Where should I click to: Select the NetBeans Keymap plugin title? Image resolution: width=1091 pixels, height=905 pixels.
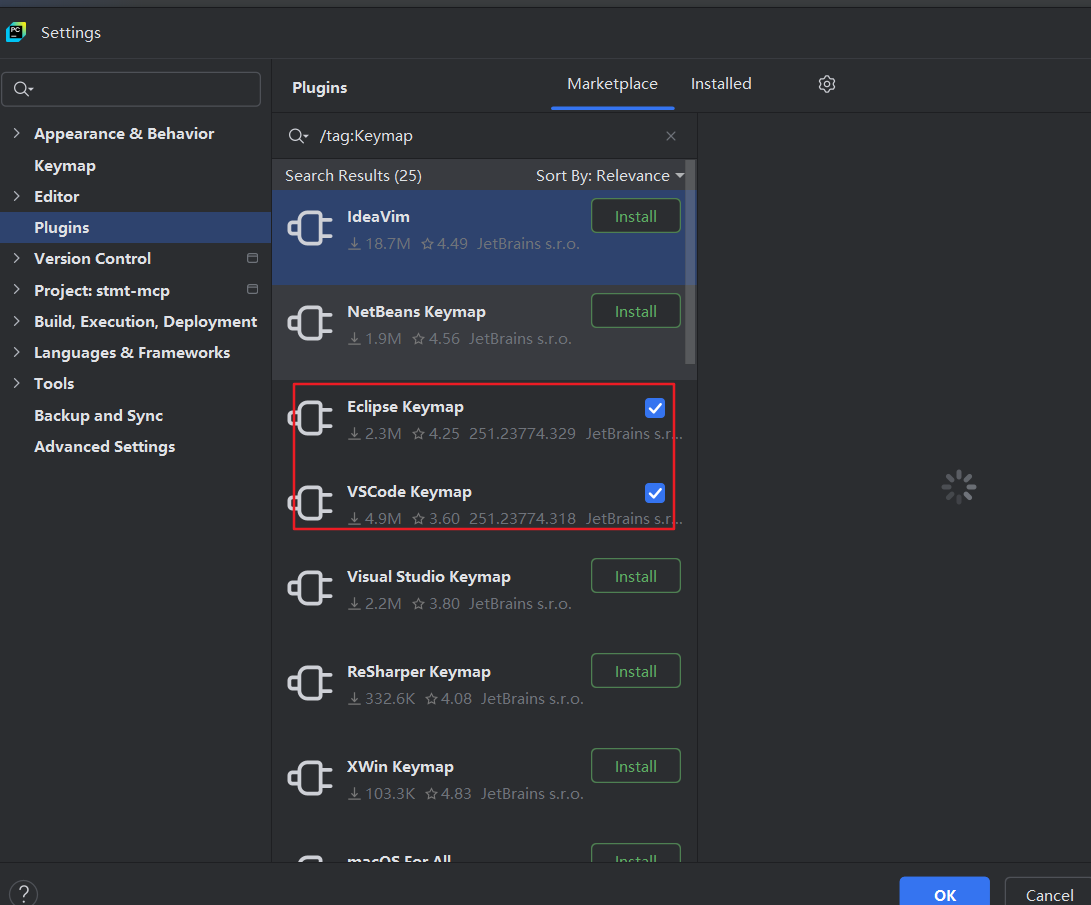tap(416, 312)
